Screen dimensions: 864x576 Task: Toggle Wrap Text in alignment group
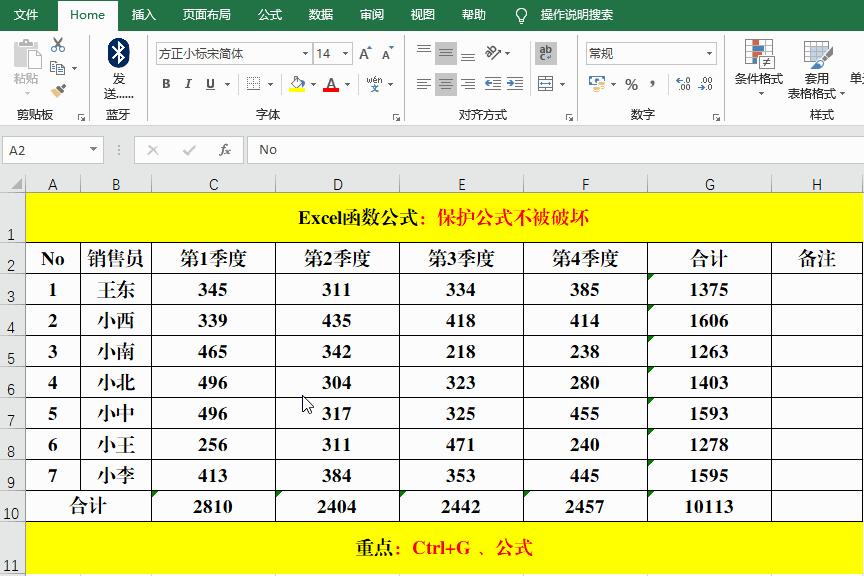[544, 52]
